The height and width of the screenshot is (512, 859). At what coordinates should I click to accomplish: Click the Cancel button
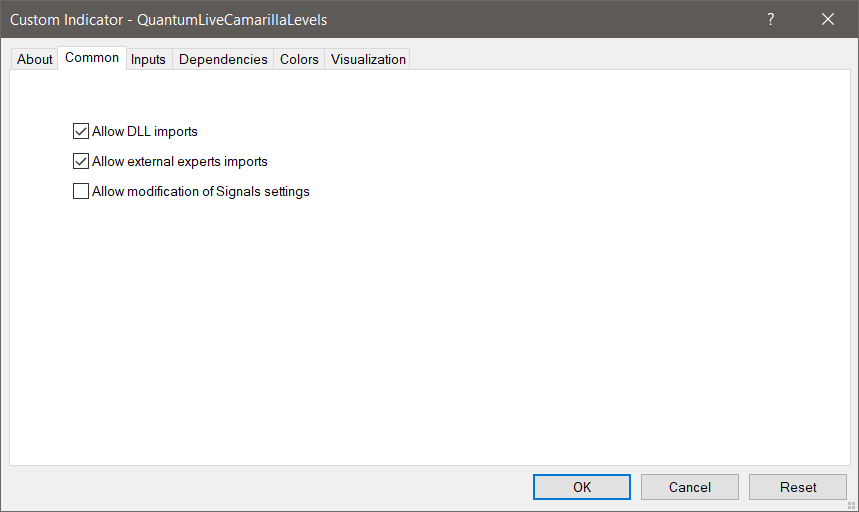(x=690, y=487)
